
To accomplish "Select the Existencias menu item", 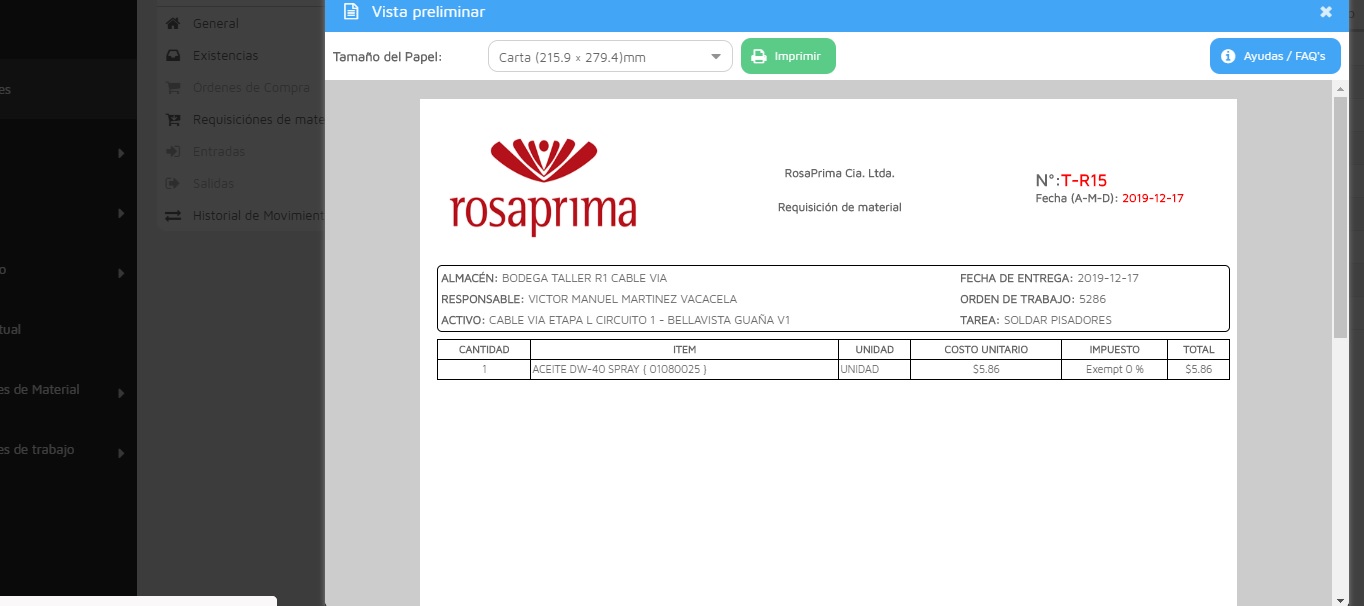I will [x=225, y=55].
